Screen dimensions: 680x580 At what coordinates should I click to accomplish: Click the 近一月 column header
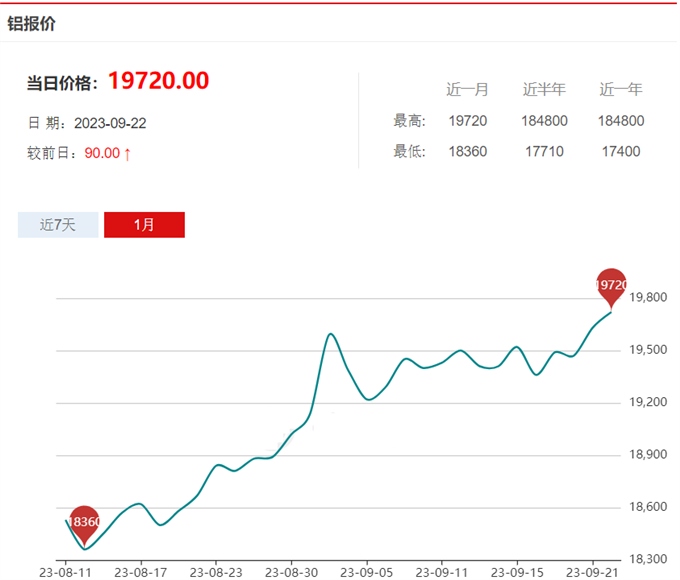click(x=468, y=89)
